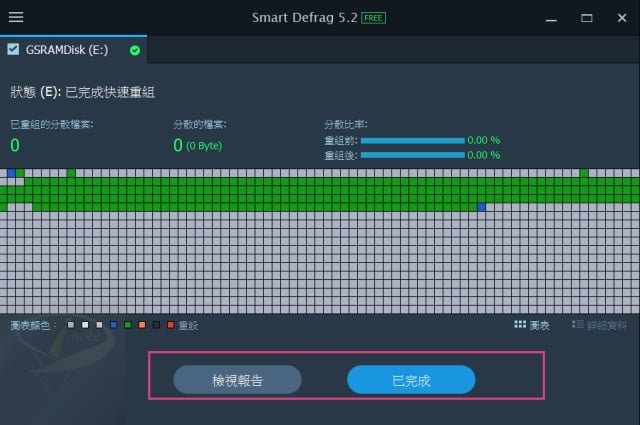The image size is (640, 425).
Task: Click the 檢視報告 button
Action: pyautogui.click(x=237, y=380)
